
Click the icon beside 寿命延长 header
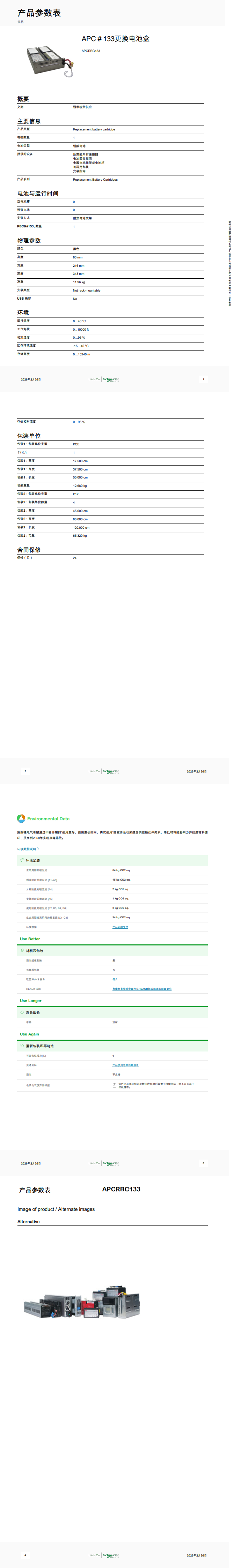[22, 1012]
